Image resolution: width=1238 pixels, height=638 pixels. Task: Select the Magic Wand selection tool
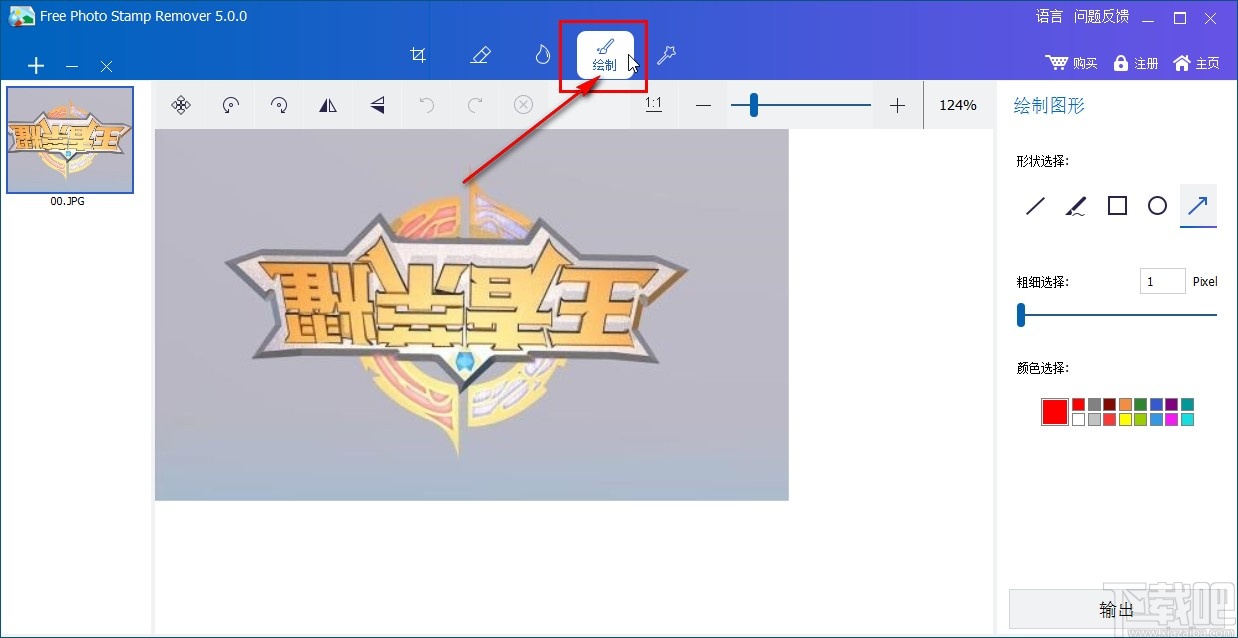click(x=666, y=55)
